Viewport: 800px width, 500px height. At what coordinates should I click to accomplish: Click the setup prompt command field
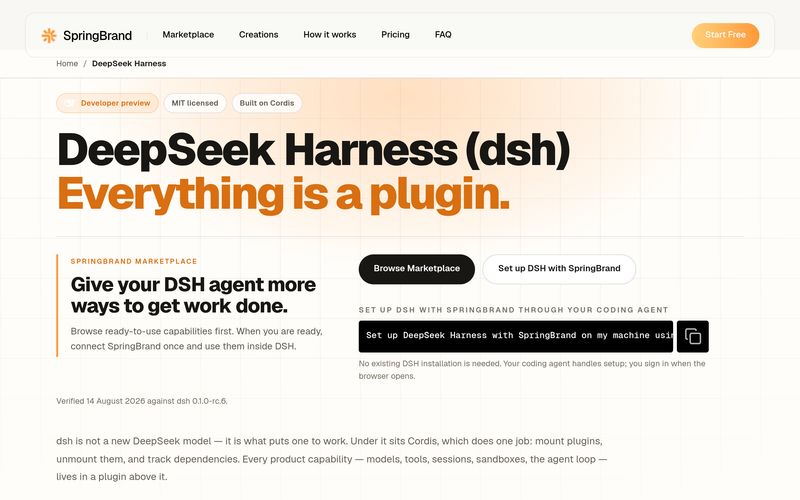516,336
